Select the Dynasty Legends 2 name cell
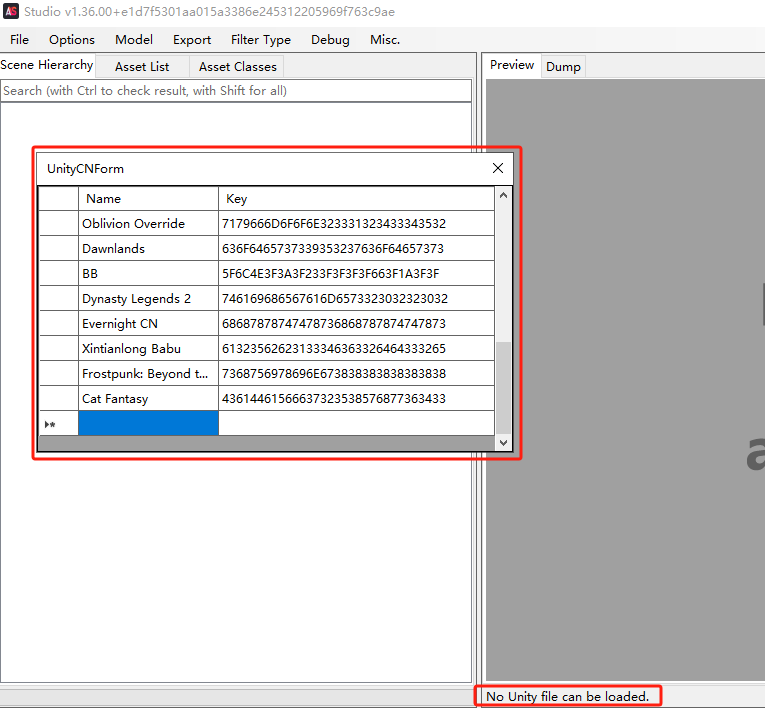 point(148,299)
